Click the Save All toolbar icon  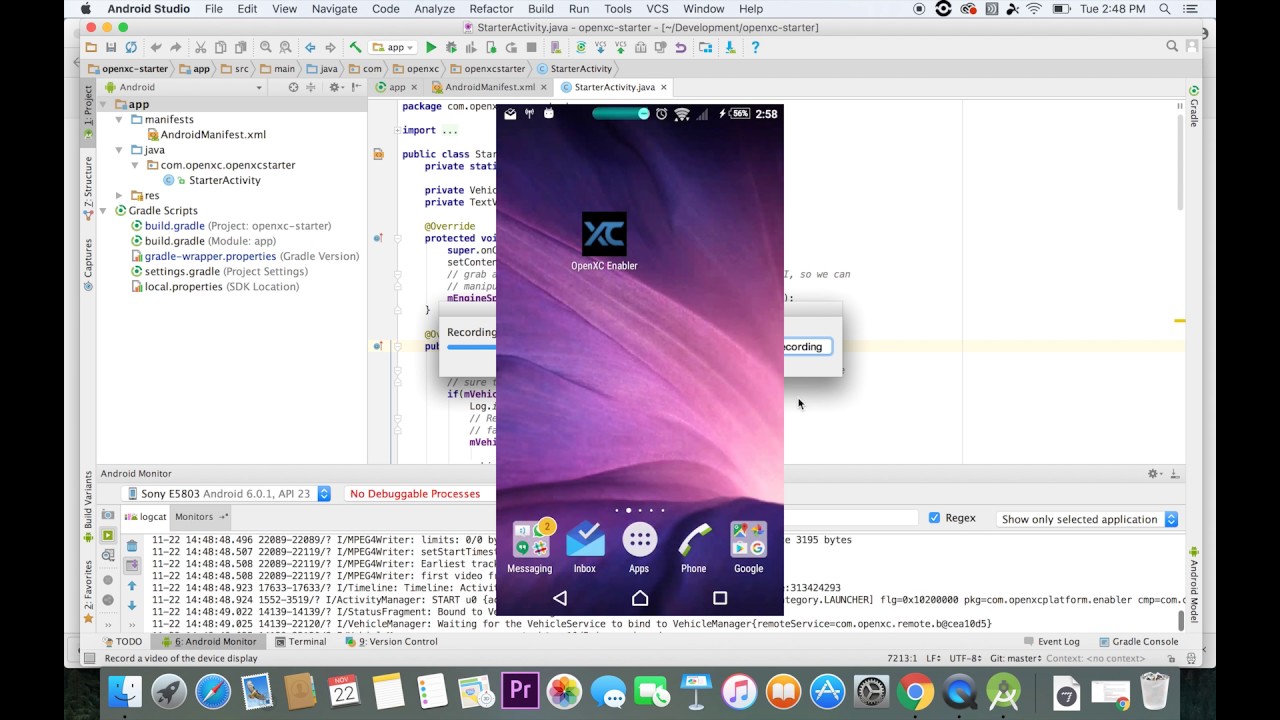pos(111,47)
